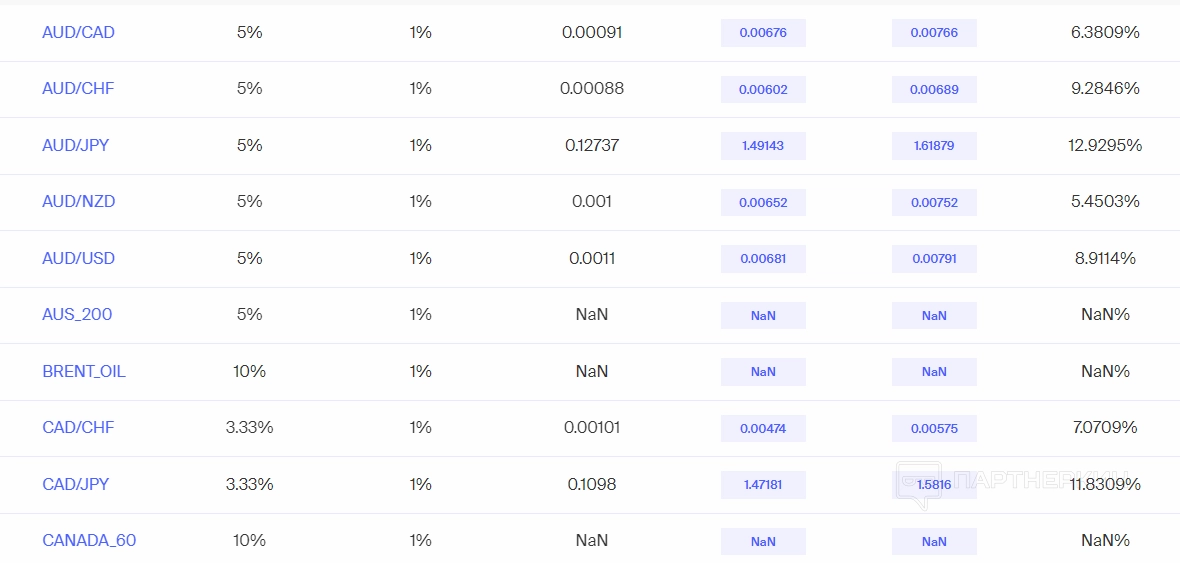Screen dimensions: 1180x563
Task: Select the 0.00474 badge for CAD/CHF
Action: [763, 428]
